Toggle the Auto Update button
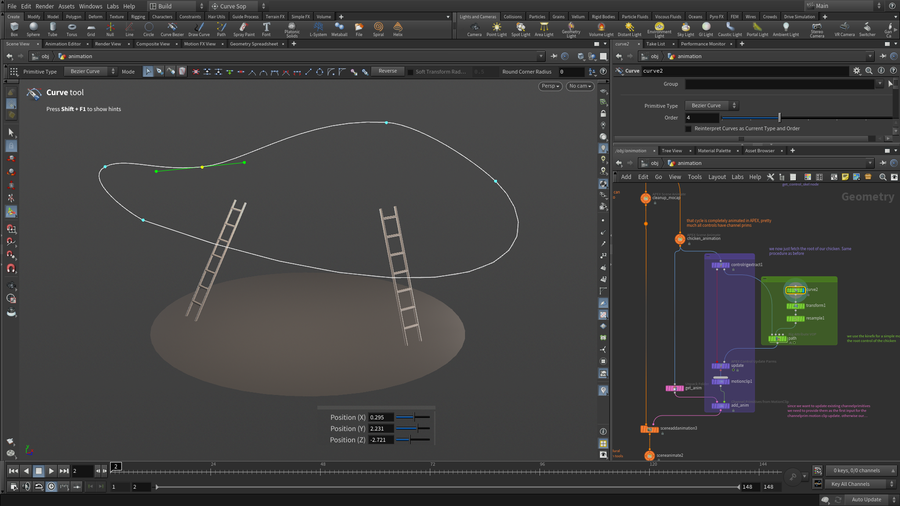The image size is (900, 506). point(866,498)
